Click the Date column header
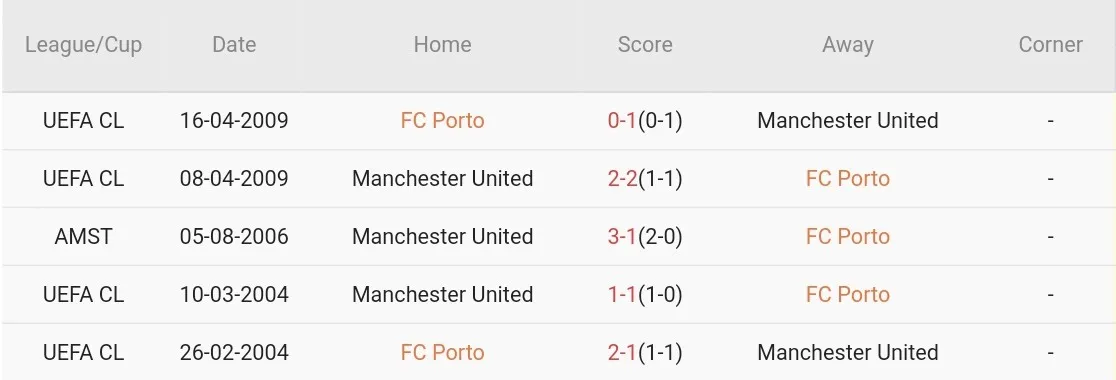The height and width of the screenshot is (380, 1116). 233,45
